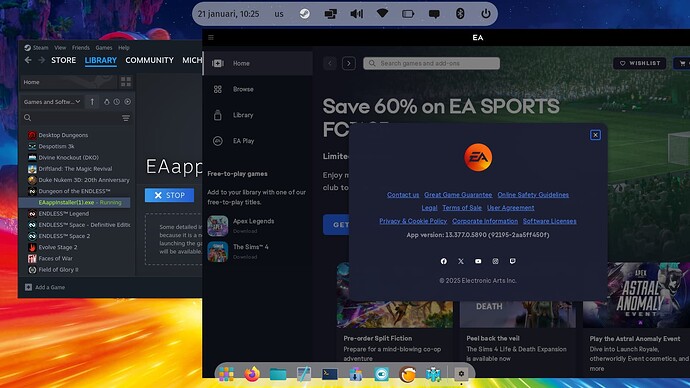
Task: Click Steam forward navigation arrow
Action: click(41, 60)
